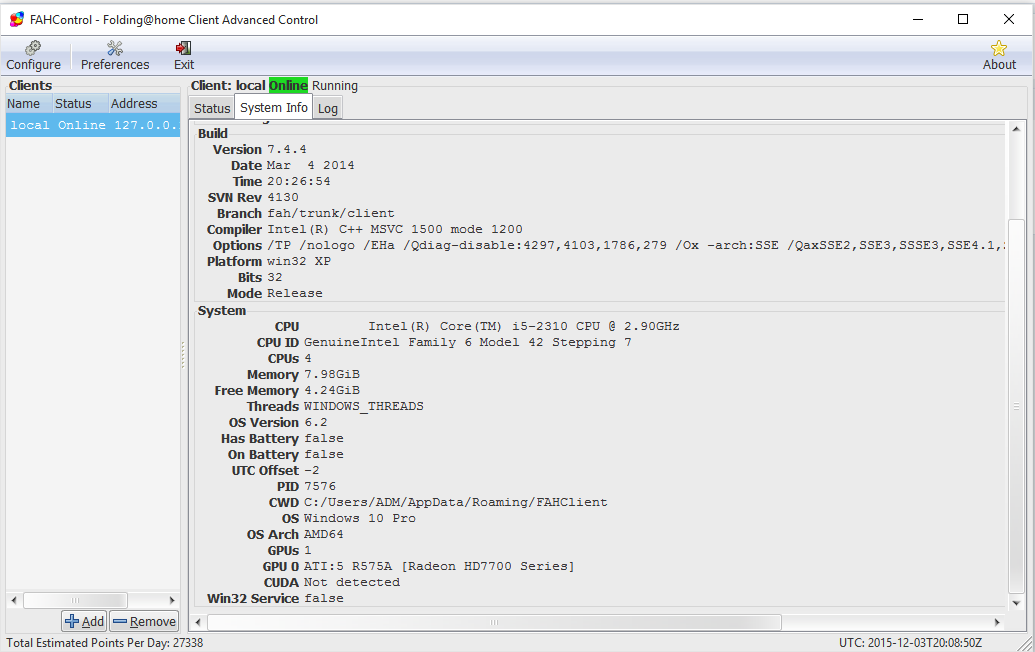Click the version value 7.4.4
Screen dimensions: 1035x652
(x=286, y=149)
